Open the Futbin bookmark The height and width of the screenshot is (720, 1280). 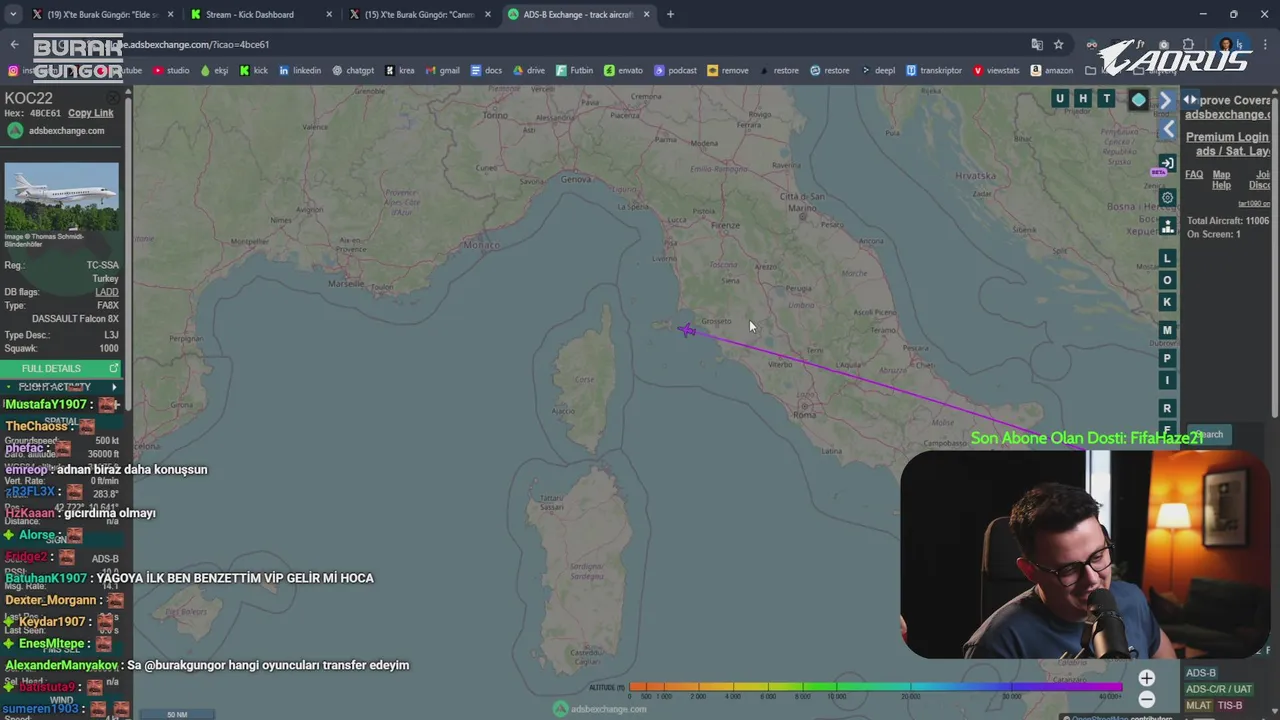click(x=574, y=71)
